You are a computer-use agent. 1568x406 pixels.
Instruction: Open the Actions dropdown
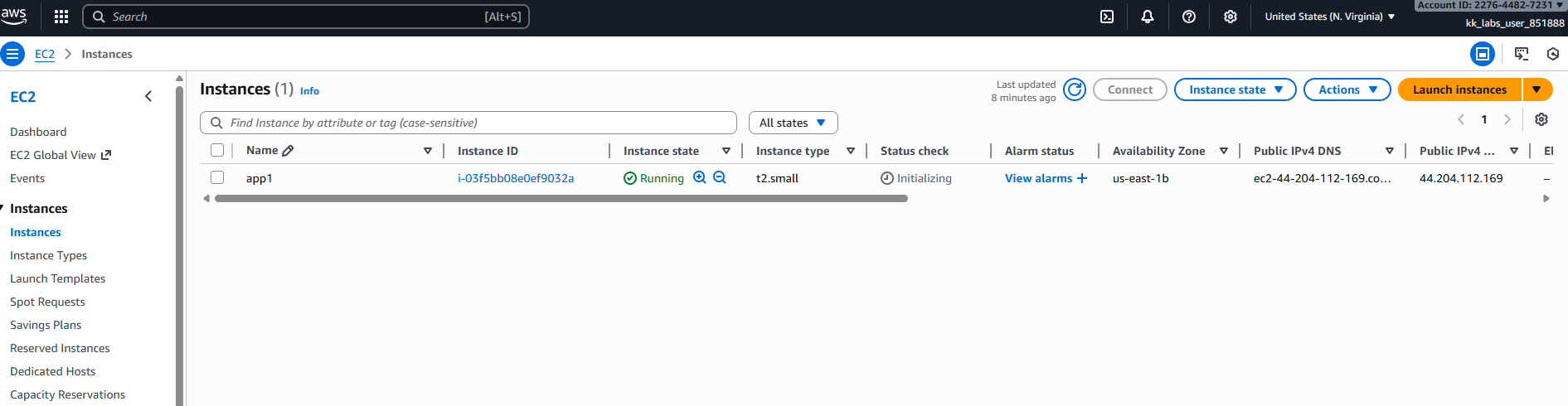click(1347, 89)
